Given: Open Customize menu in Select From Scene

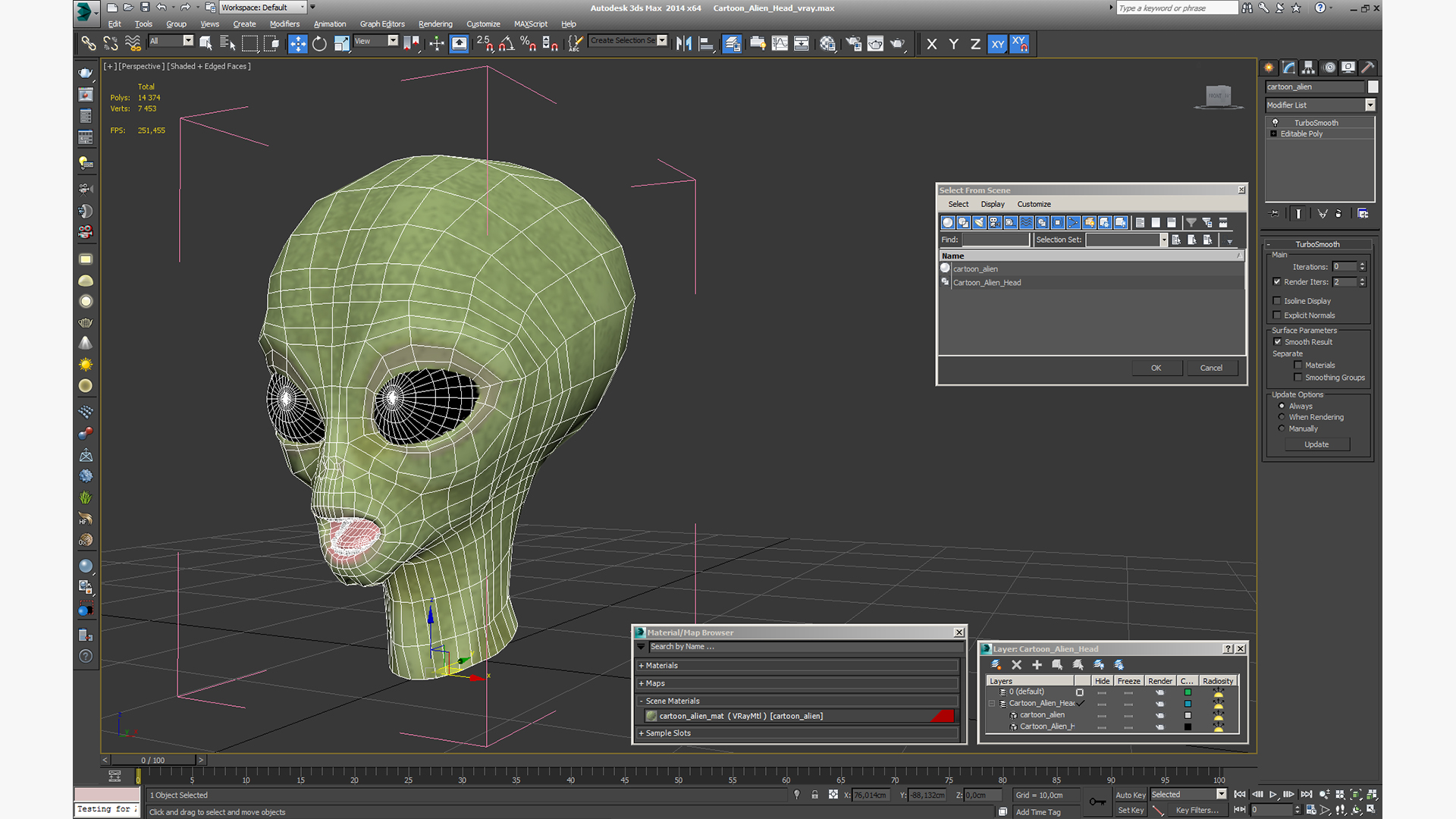Looking at the screenshot, I should [x=1034, y=204].
